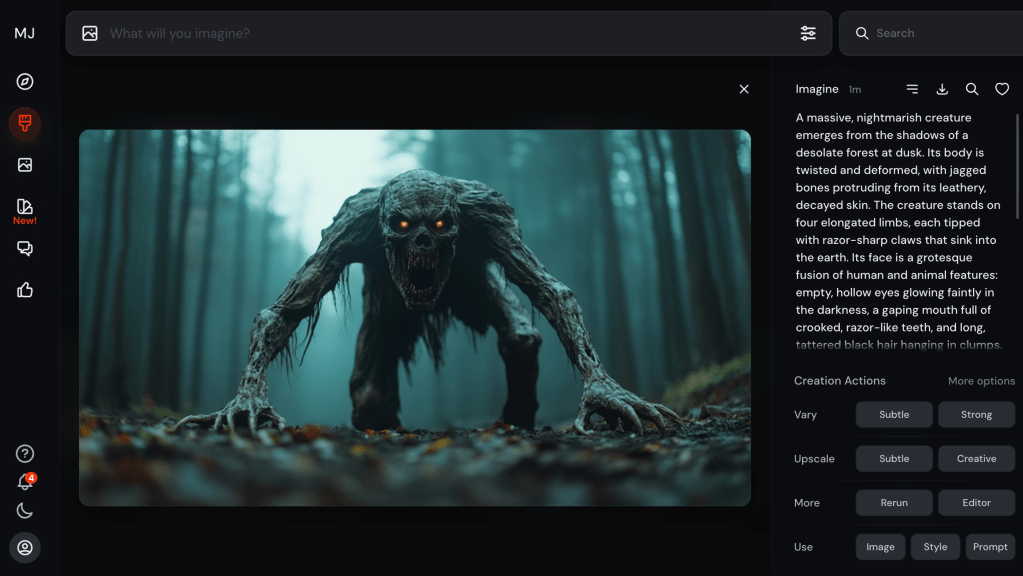Toggle dark mode with the moon icon
Image resolution: width=1023 pixels, height=576 pixels.
click(25, 511)
